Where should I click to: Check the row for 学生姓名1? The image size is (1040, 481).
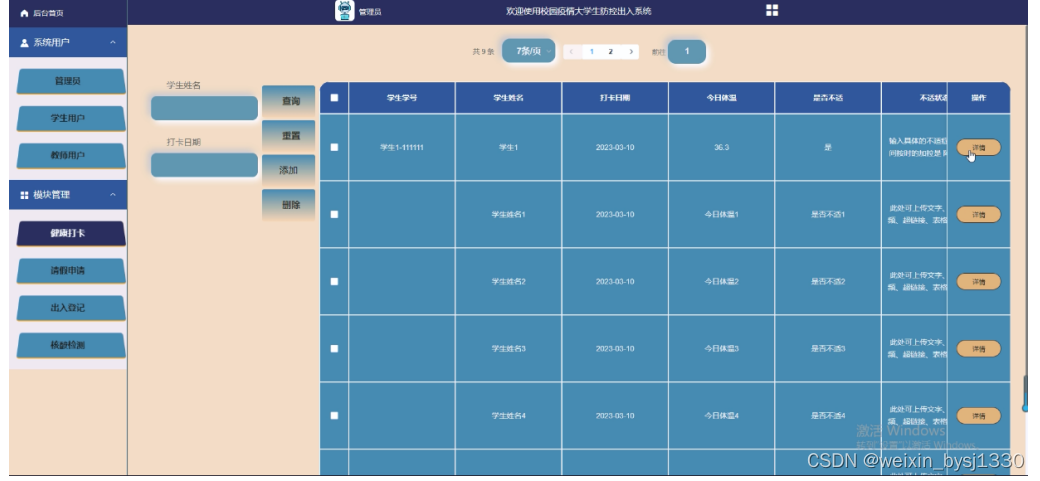334,214
